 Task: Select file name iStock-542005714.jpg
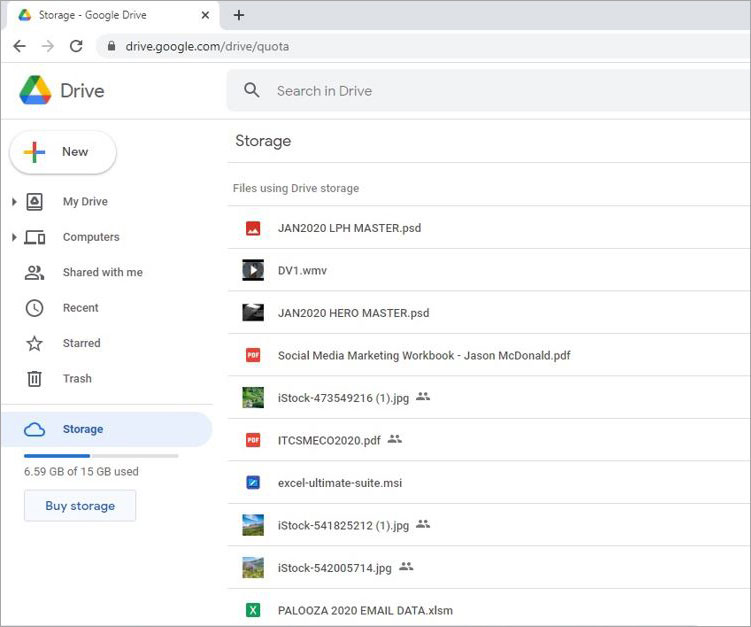[x=334, y=568]
